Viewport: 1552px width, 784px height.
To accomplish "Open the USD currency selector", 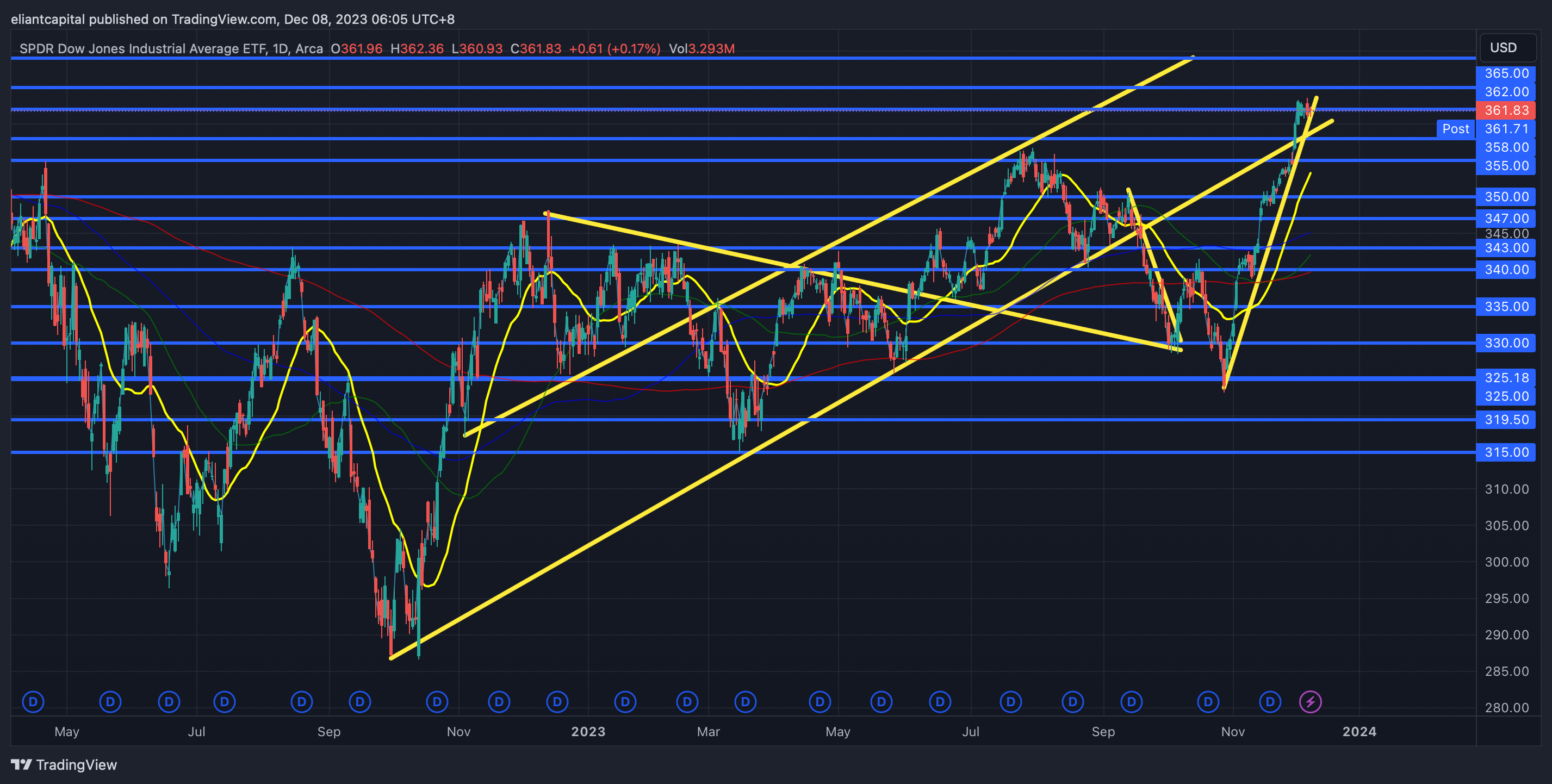I will [1504, 47].
